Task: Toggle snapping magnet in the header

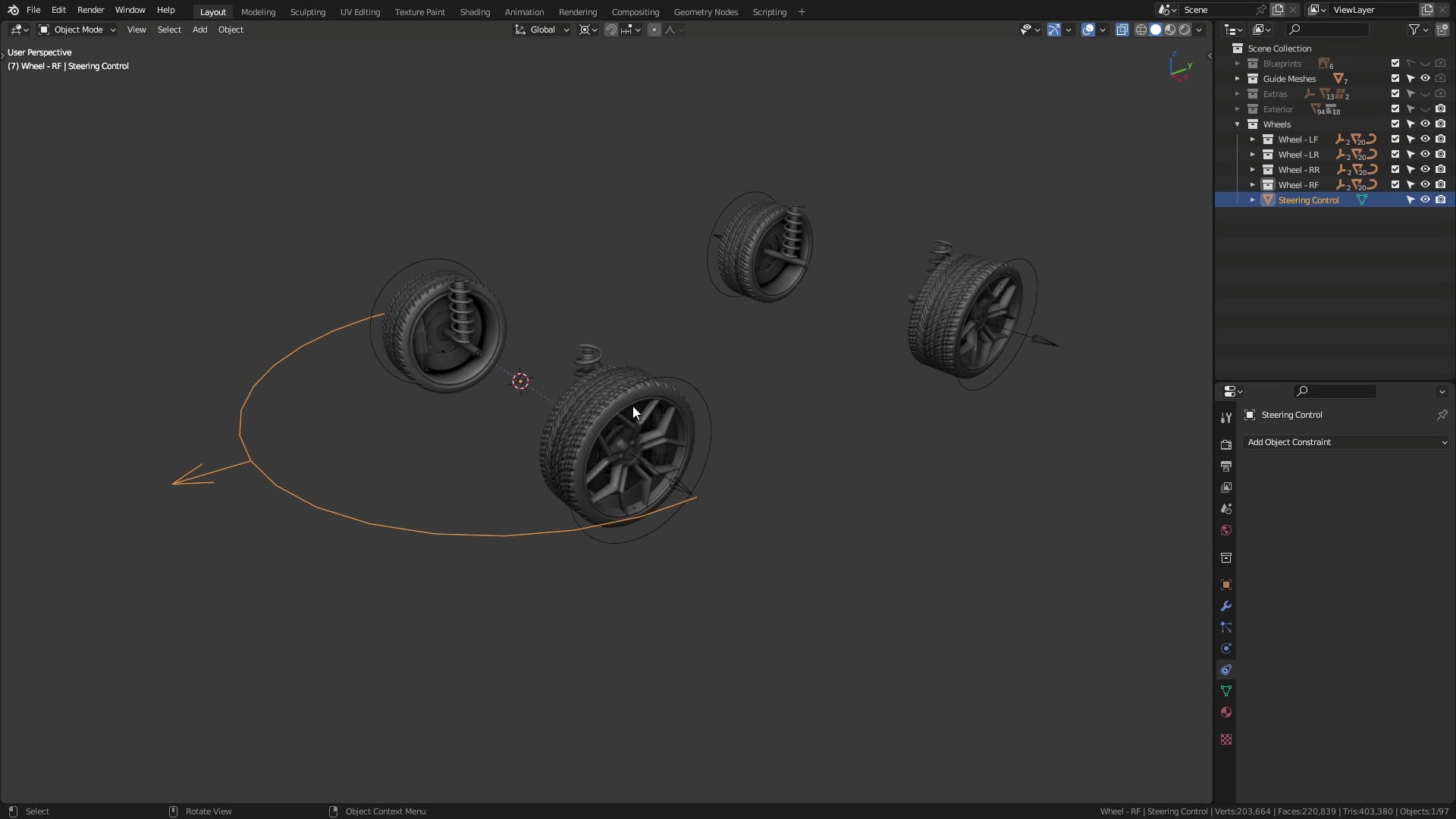Action: [x=610, y=30]
